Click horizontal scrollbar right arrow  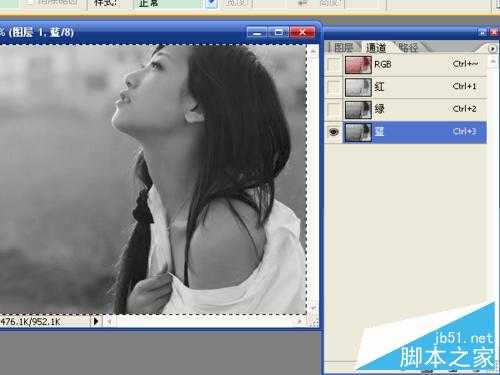[299, 321]
